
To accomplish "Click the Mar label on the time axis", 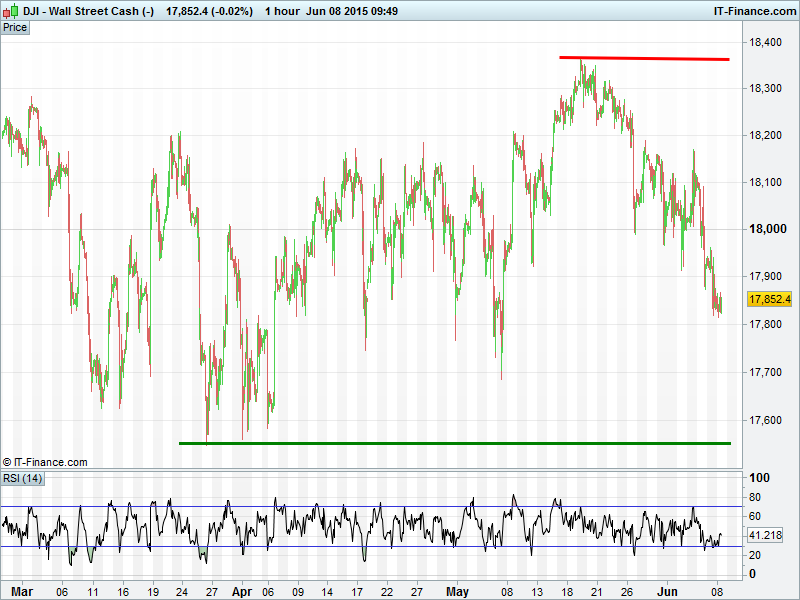I will [x=22, y=591].
